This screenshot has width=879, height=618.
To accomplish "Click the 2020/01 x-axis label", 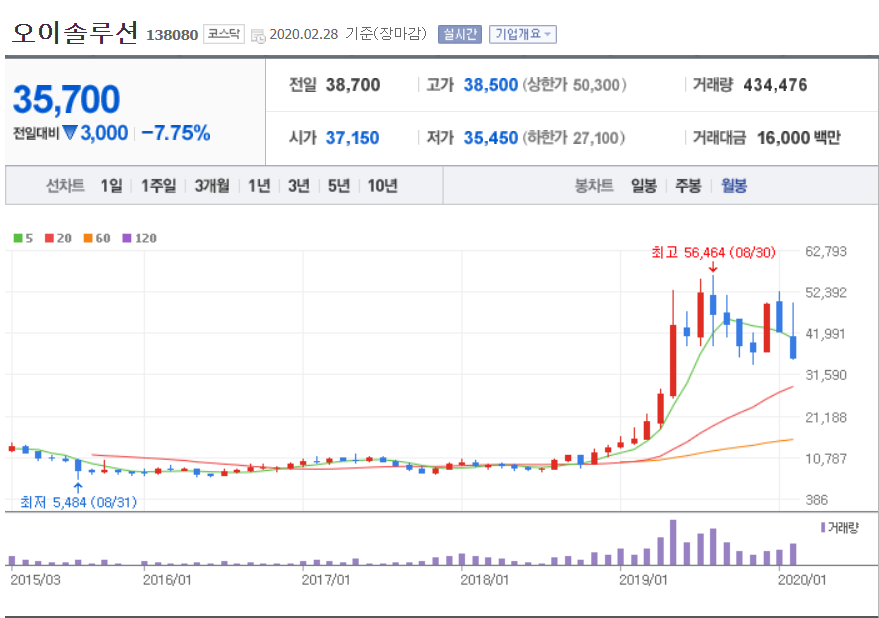I will pyautogui.click(x=802, y=580).
